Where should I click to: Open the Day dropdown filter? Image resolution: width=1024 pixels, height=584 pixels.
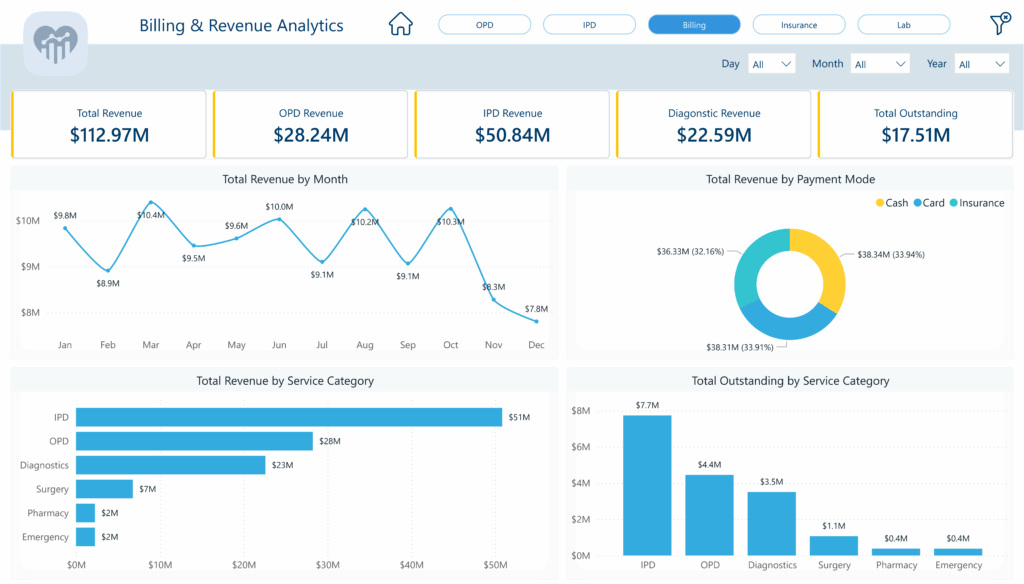coord(771,63)
